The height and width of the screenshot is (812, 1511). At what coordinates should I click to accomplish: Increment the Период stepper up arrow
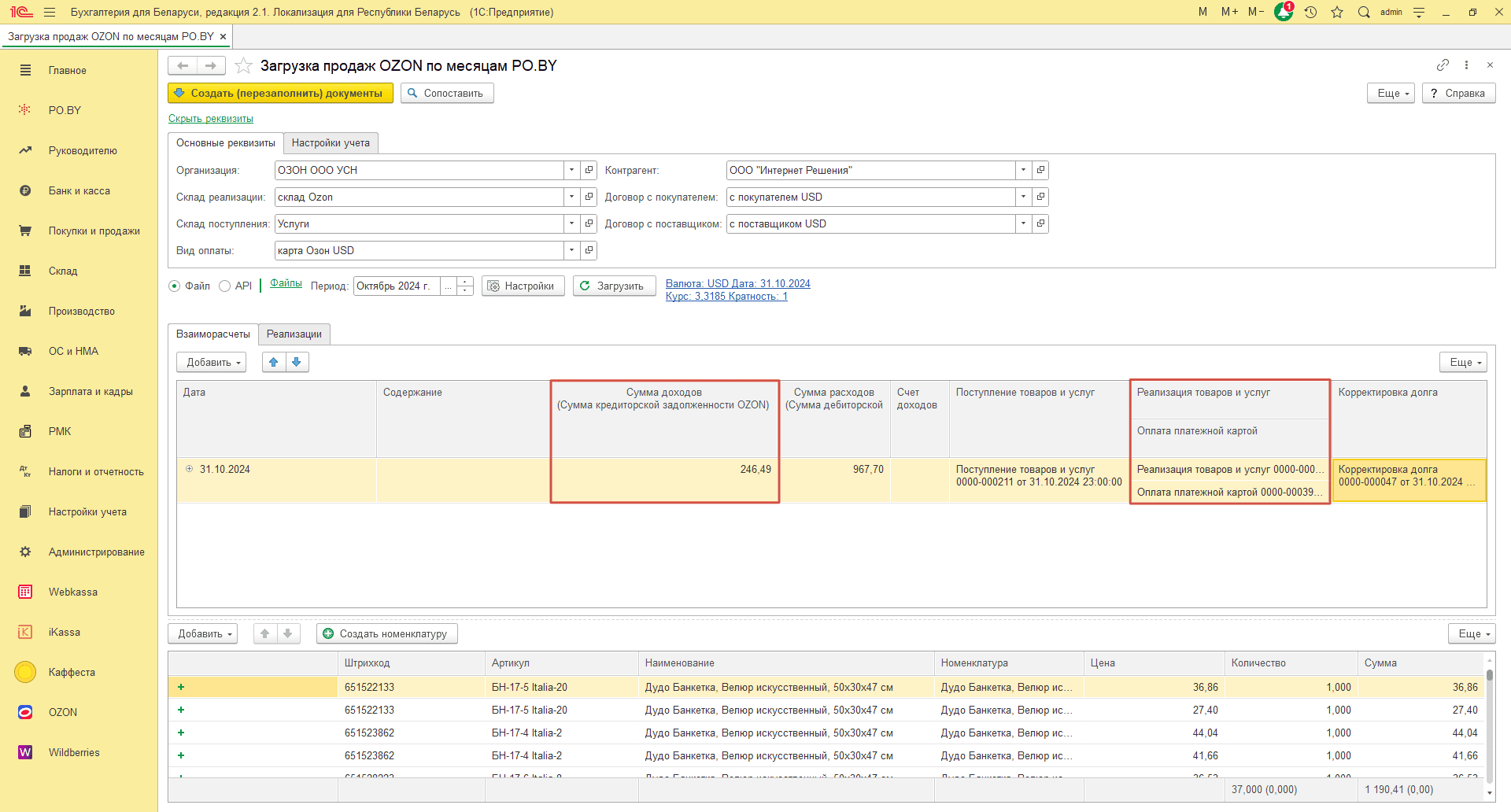(x=465, y=282)
